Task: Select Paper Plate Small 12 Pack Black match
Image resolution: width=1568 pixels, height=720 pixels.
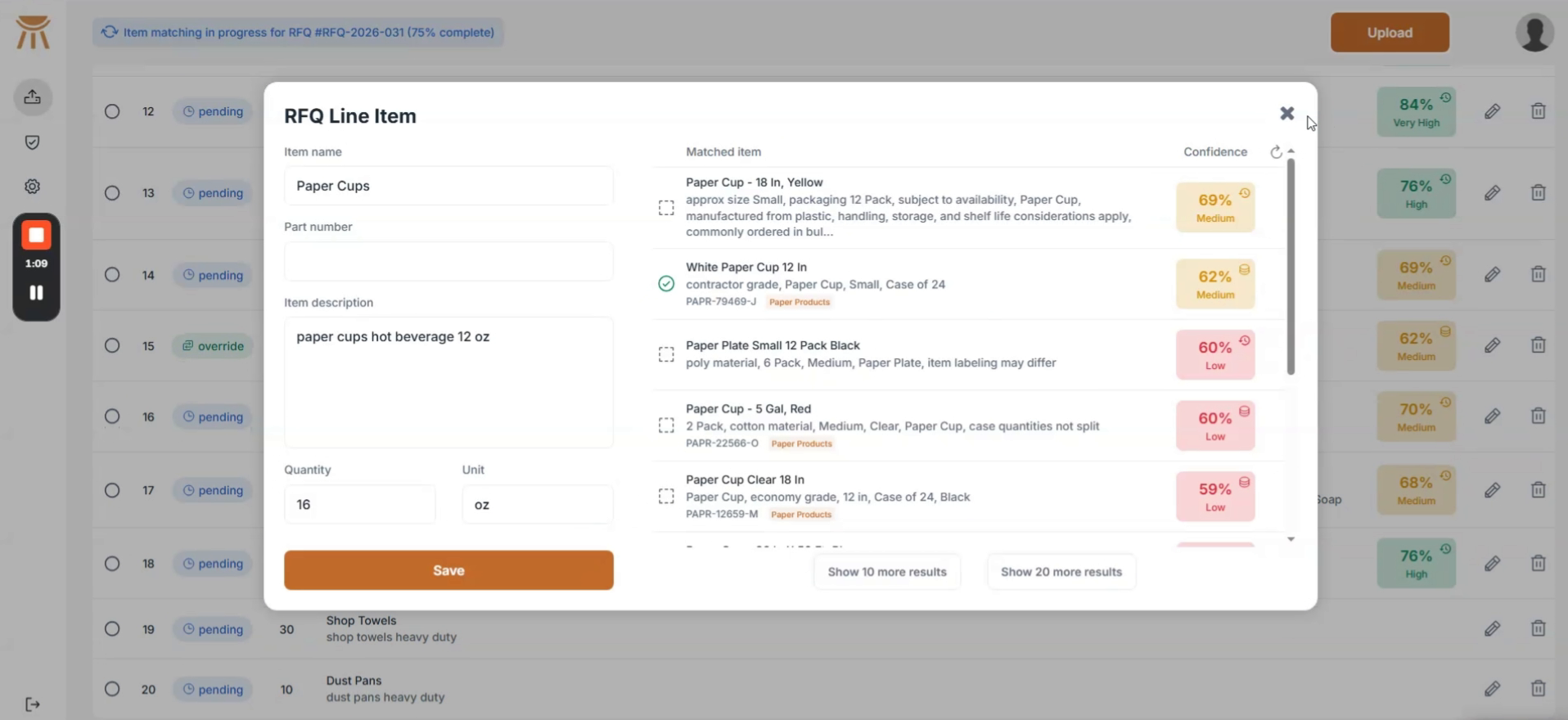Action: 666,354
